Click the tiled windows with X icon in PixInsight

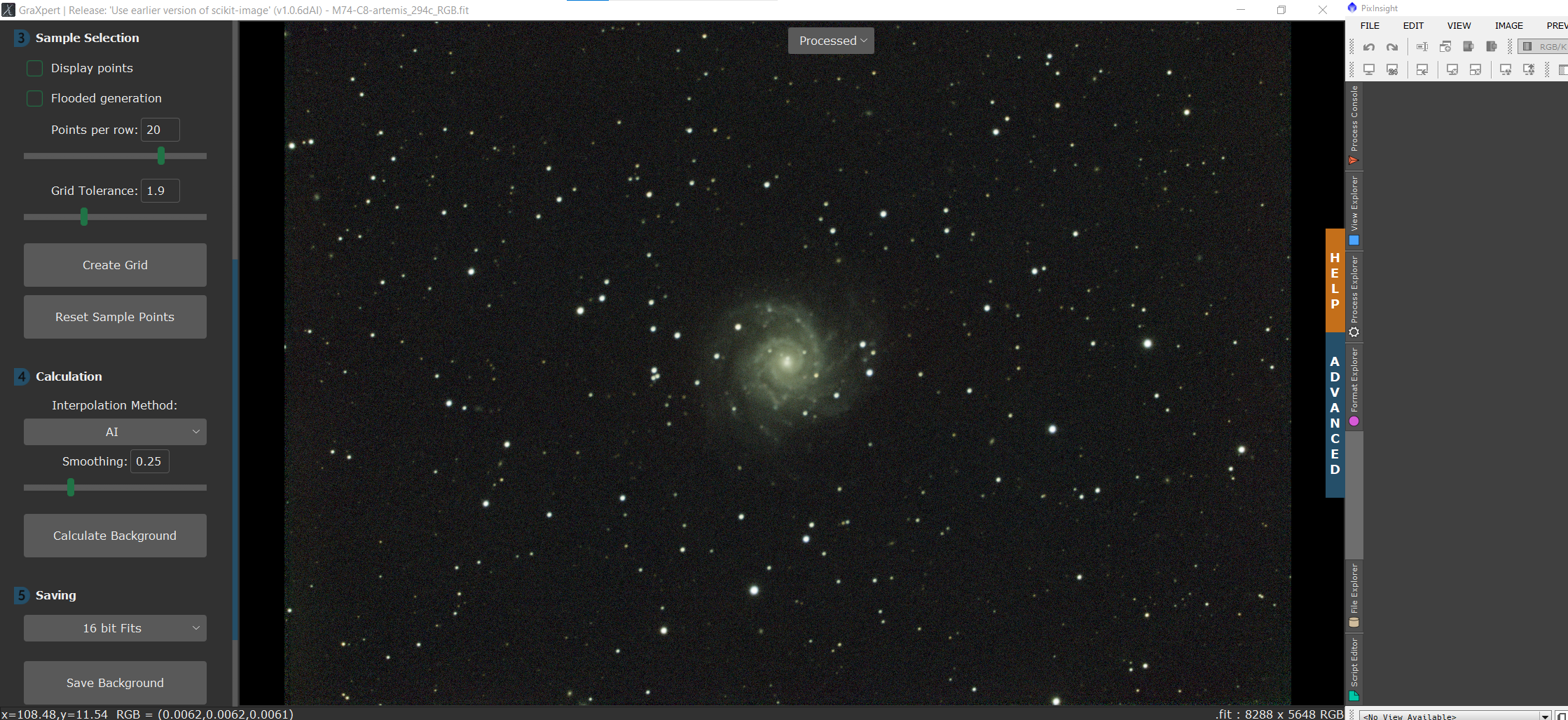(x=1476, y=69)
